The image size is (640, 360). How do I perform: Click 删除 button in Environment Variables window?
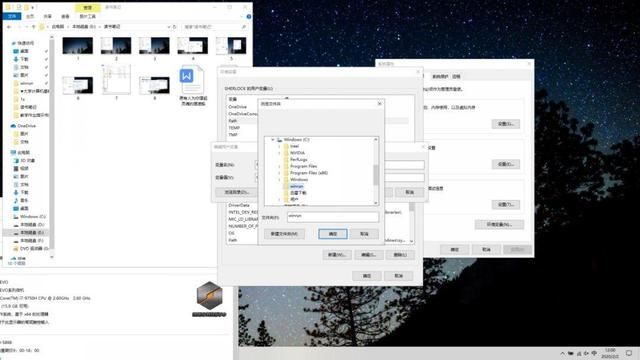point(400,255)
